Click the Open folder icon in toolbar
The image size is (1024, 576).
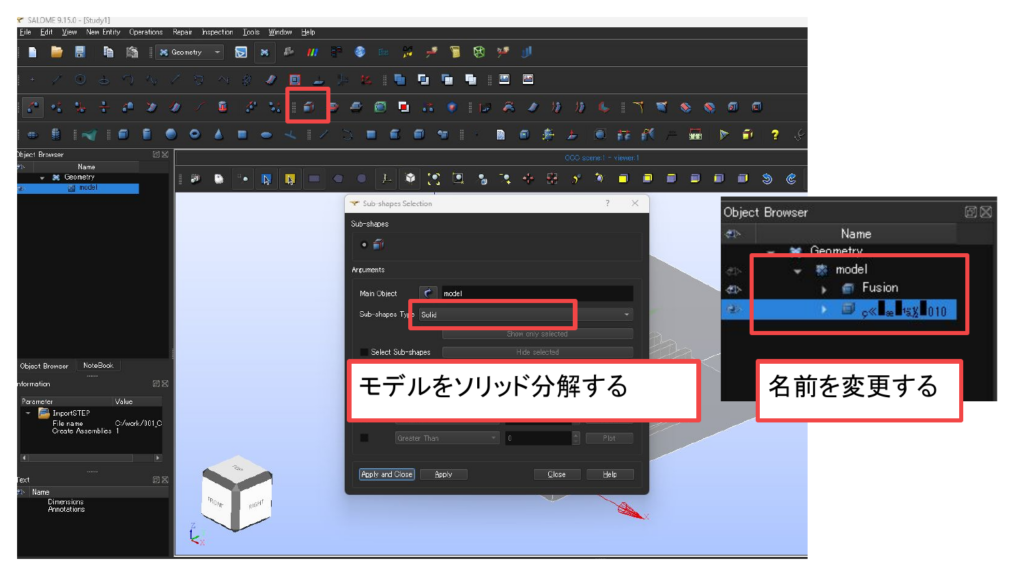[x=57, y=52]
